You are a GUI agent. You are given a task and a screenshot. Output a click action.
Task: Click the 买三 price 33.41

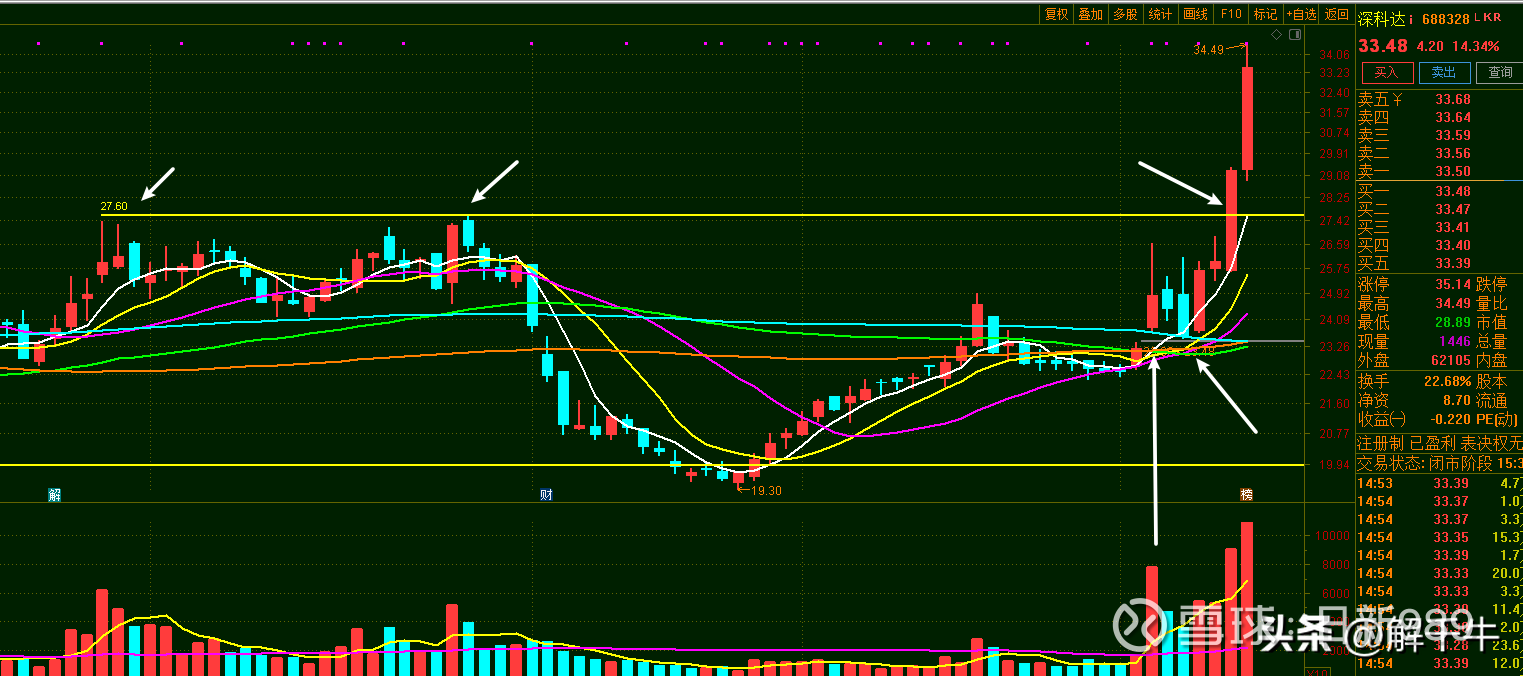[1453, 227]
